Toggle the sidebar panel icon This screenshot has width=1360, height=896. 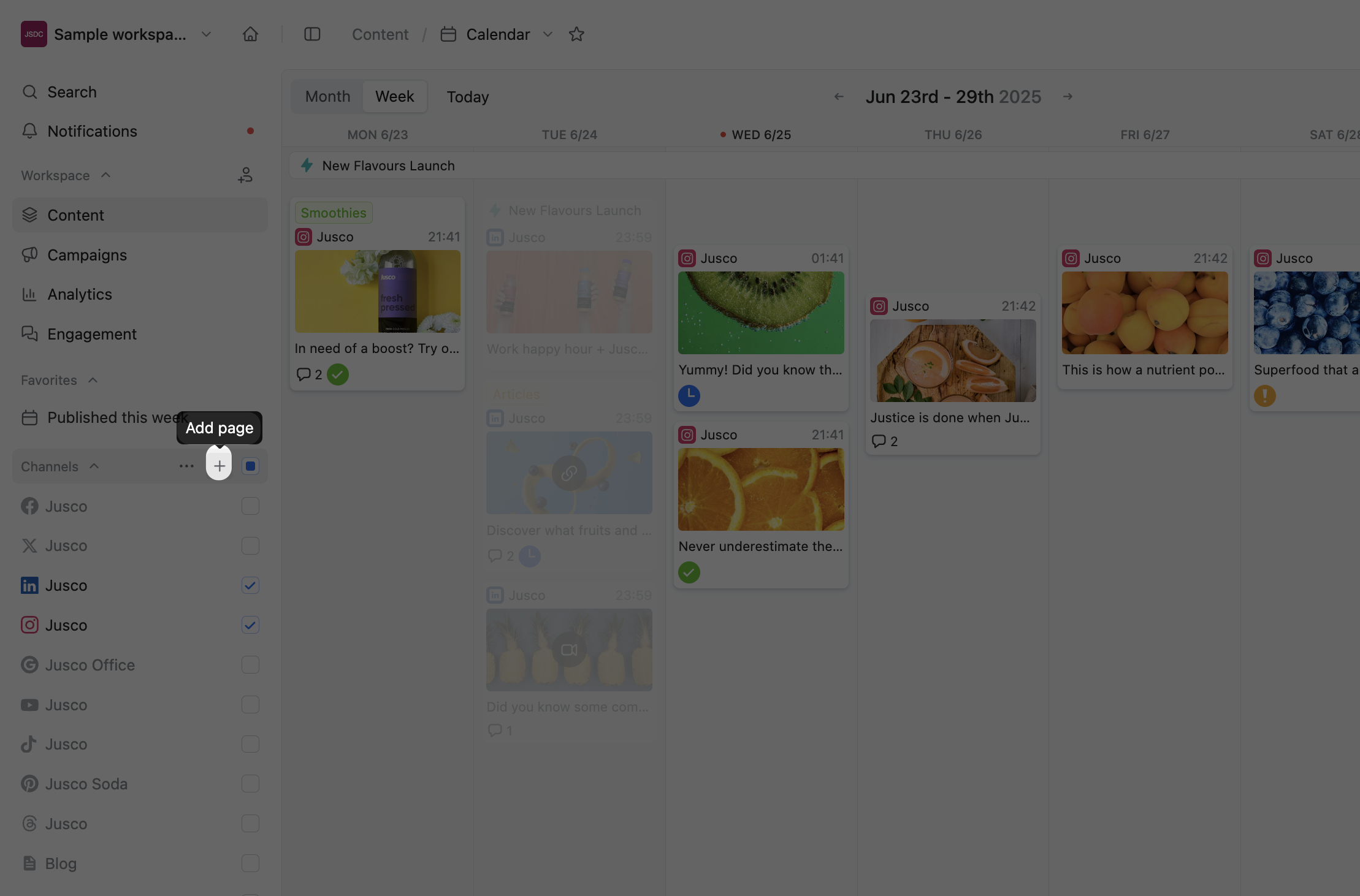coord(312,34)
